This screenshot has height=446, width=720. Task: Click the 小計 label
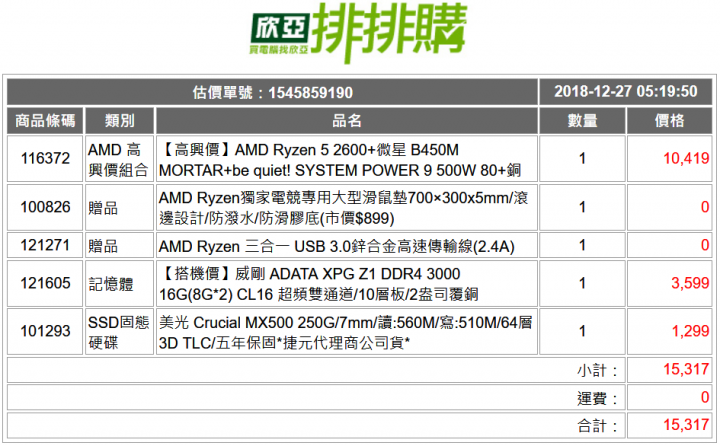(x=597, y=371)
